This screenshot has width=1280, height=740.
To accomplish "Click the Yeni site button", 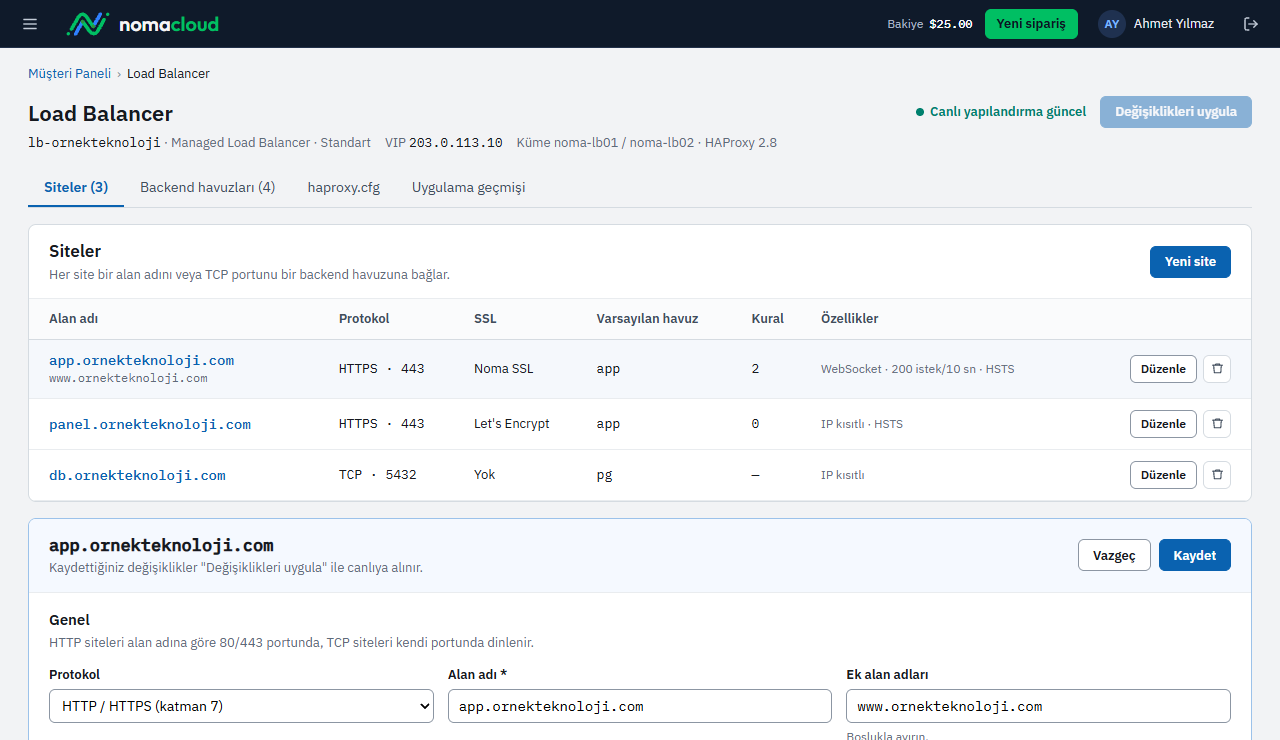I will pos(1190,262).
